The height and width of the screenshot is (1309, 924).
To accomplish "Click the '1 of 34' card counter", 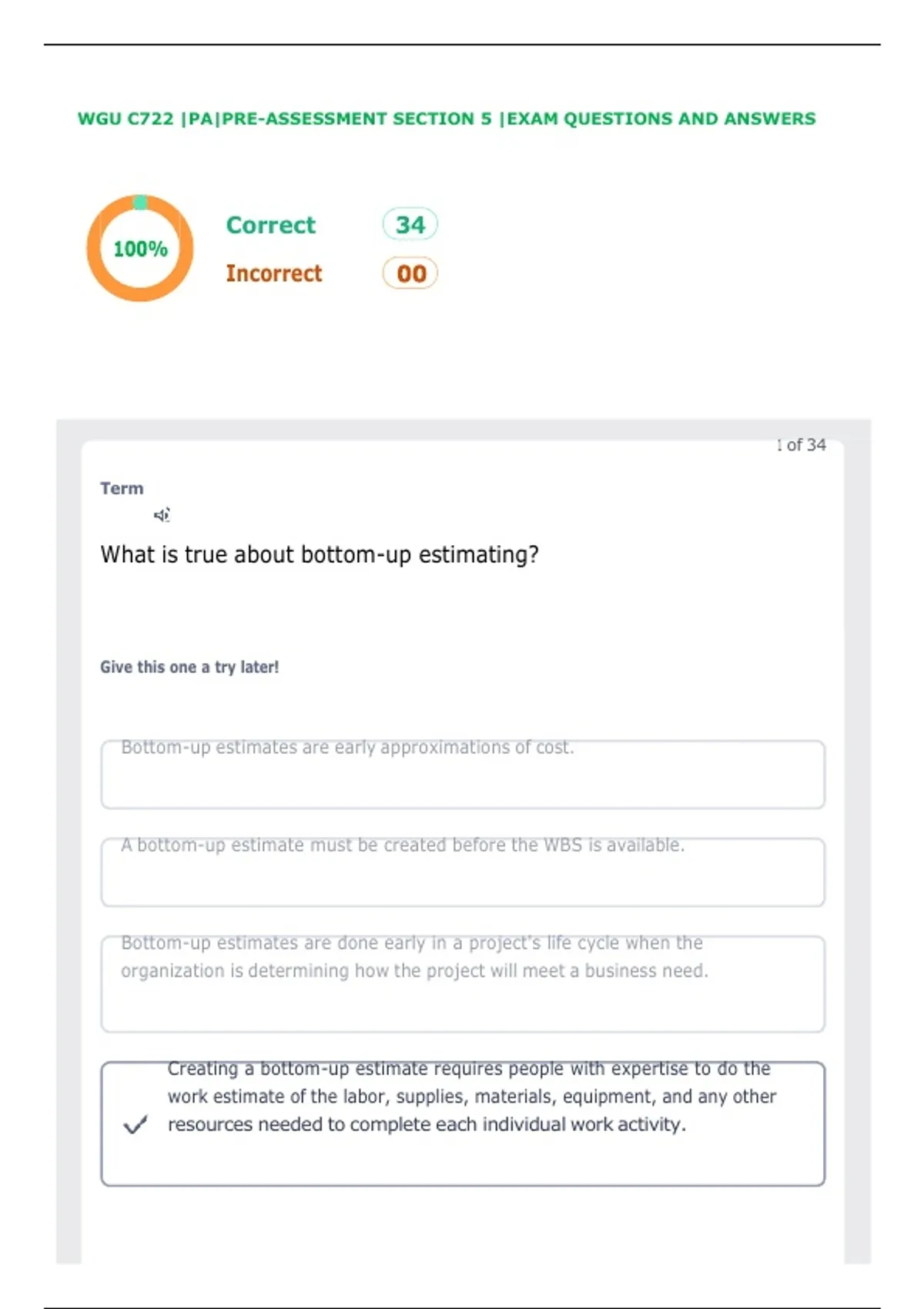I will pos(801,445).
